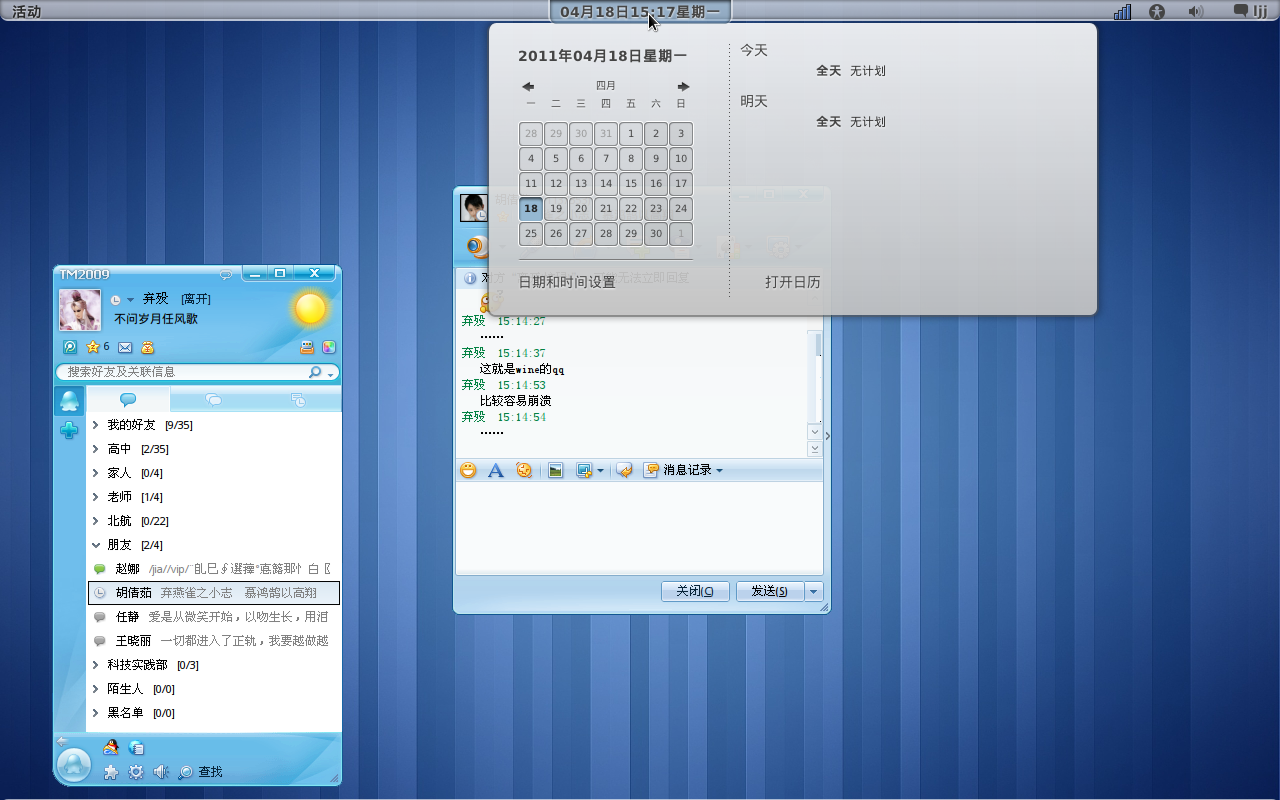Switch to the groups double-bubble tab
Screen dimensions: 1280x800
pos(213,399)
